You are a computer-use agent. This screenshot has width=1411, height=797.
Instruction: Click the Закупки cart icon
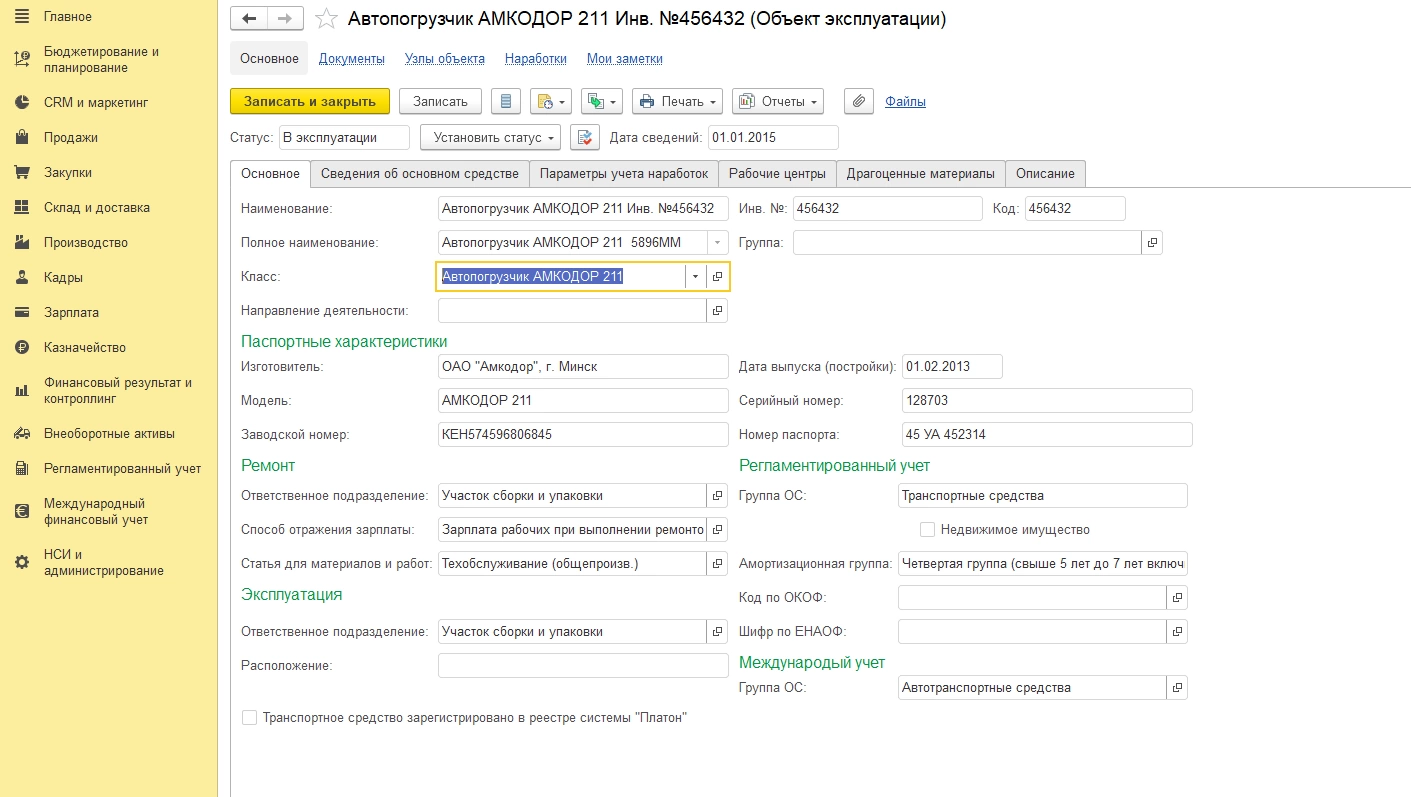[22, 172]
